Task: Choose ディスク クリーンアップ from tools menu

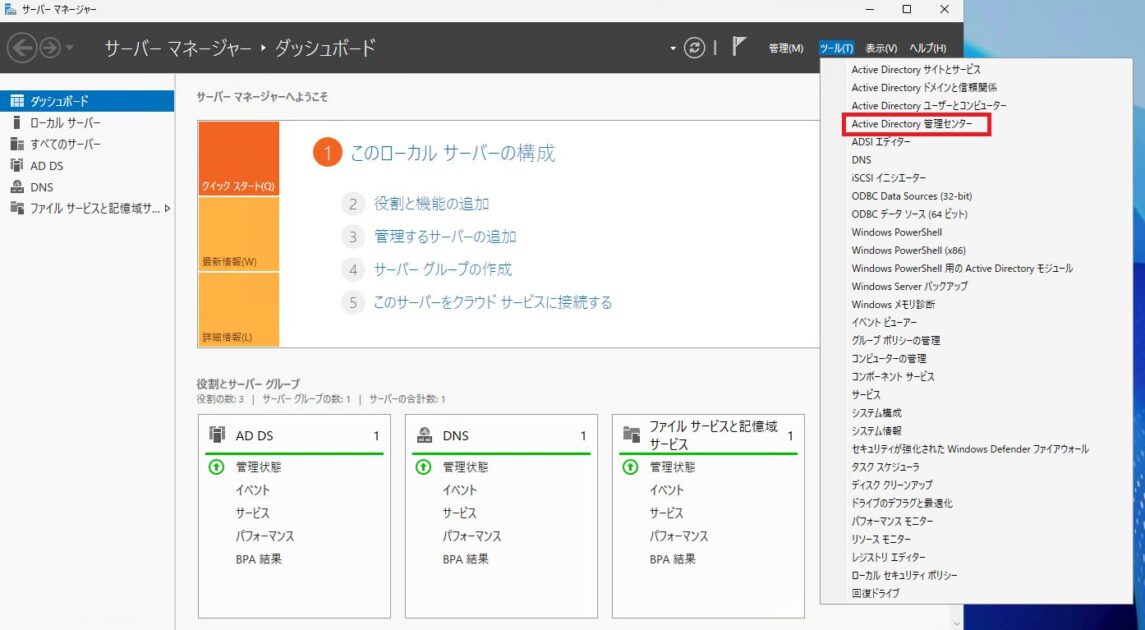Action: pyautogui.click(x=892, y=485)
